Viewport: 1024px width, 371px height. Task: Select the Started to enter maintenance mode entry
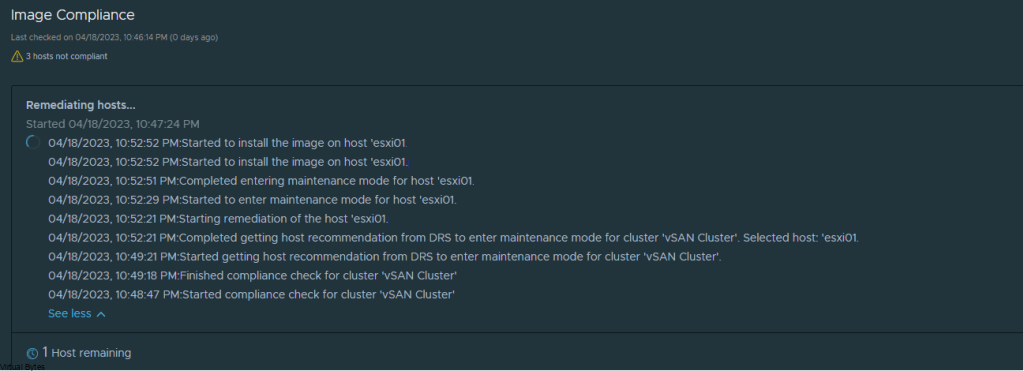pyautogui.click(x=252, y=200)
